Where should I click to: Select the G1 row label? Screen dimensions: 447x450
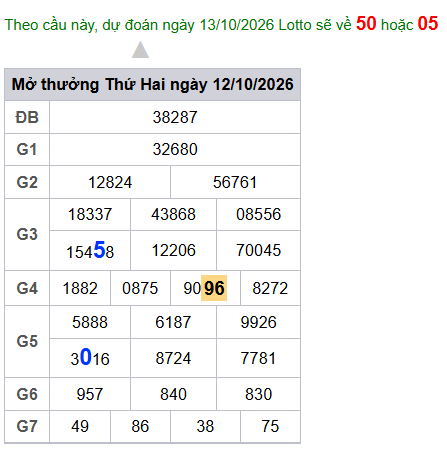(27, 149)
